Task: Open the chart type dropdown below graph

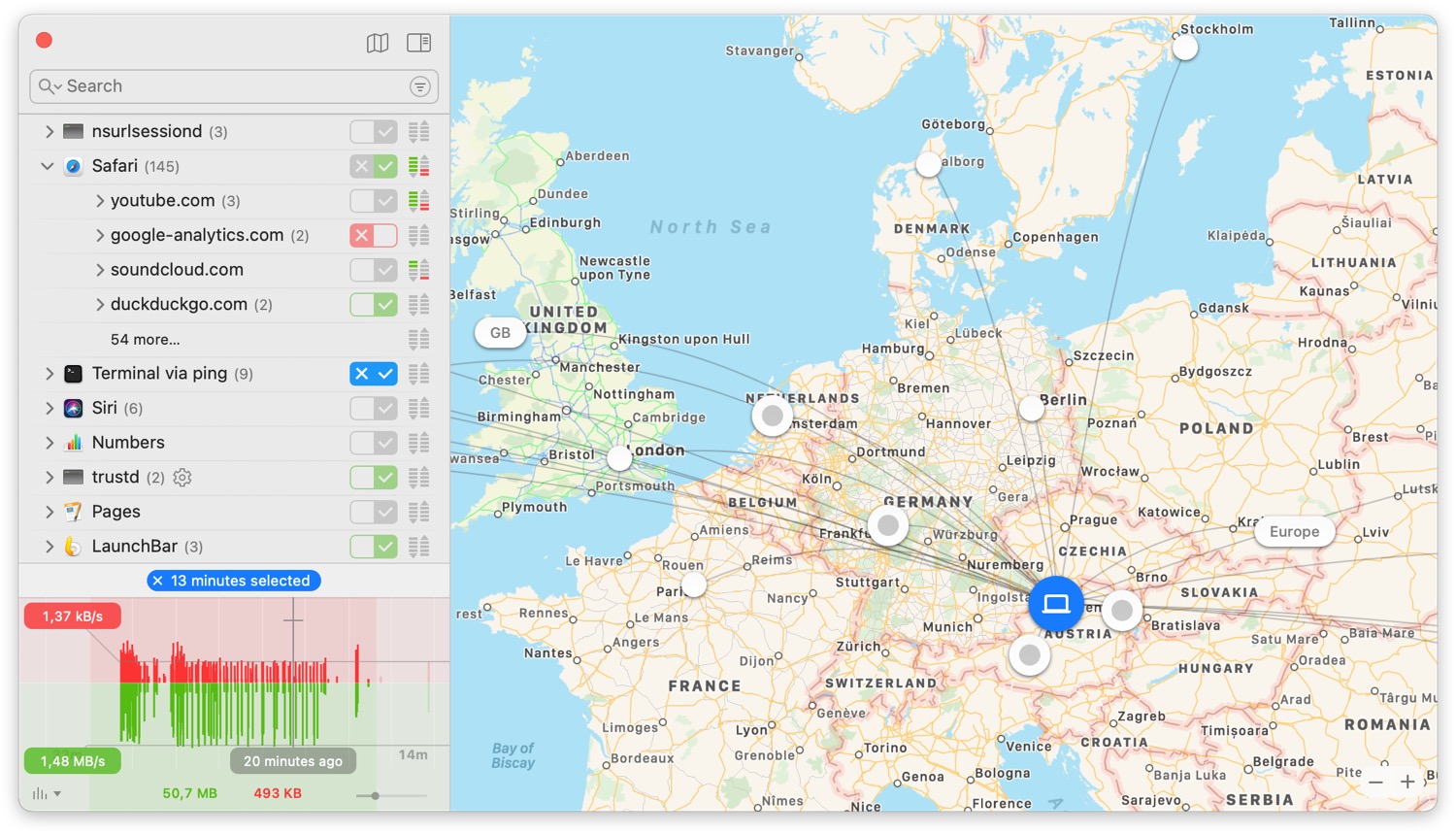Action: [x=46, y=793]
